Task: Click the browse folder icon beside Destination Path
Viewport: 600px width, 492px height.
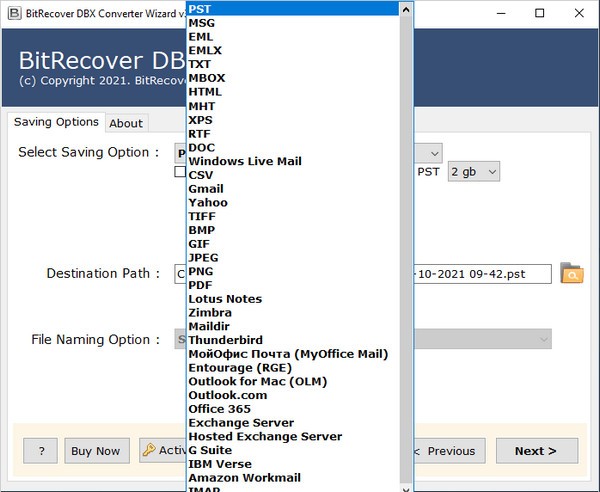Action: (x=571, y=274)
